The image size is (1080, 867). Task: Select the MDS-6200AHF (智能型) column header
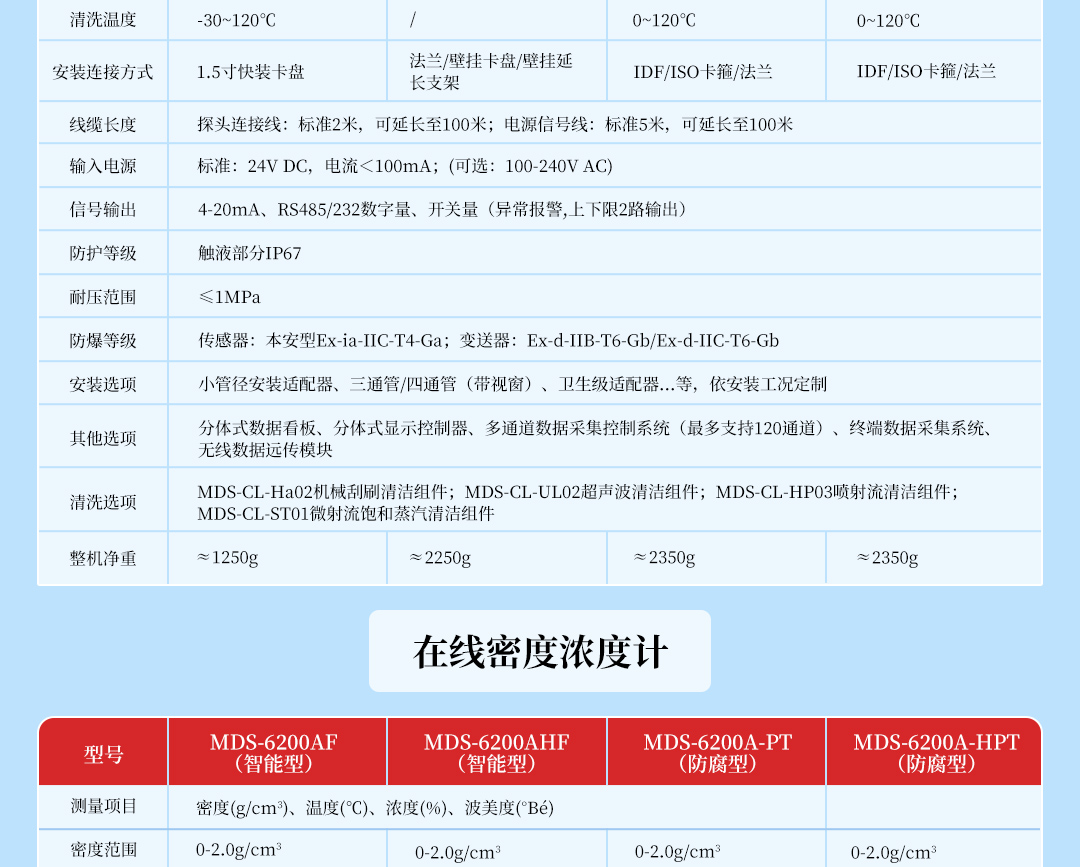click(496, 752)
